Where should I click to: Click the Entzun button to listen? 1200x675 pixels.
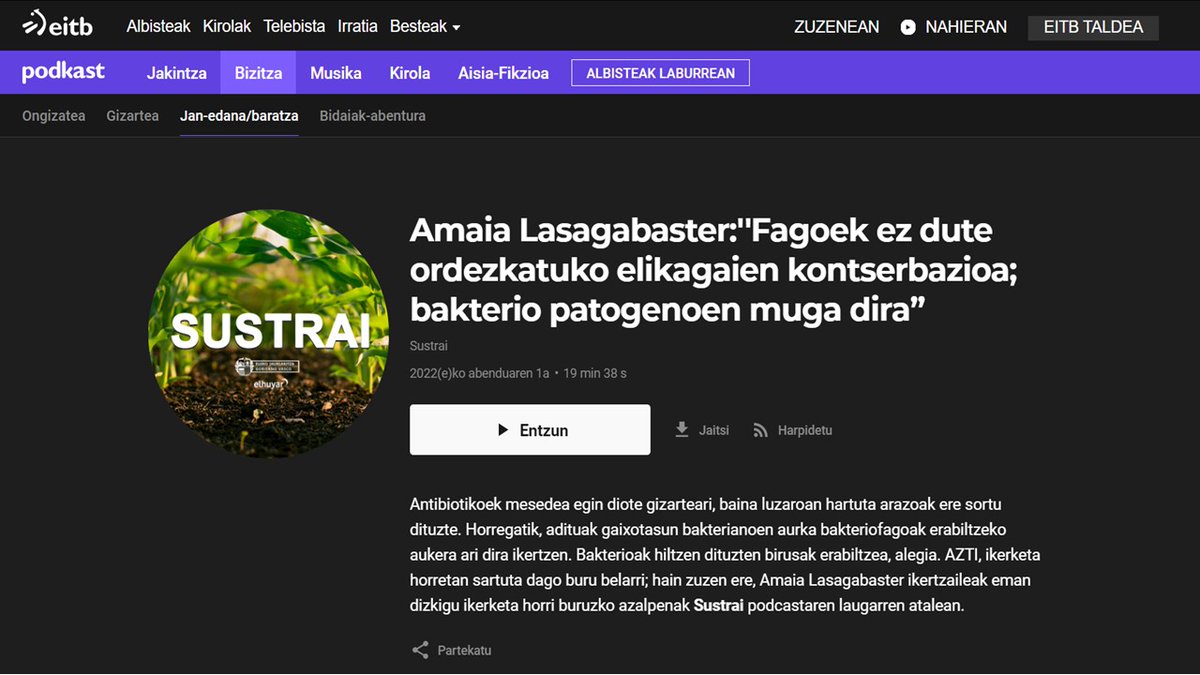pyautogui.click(x=530, y=430)
